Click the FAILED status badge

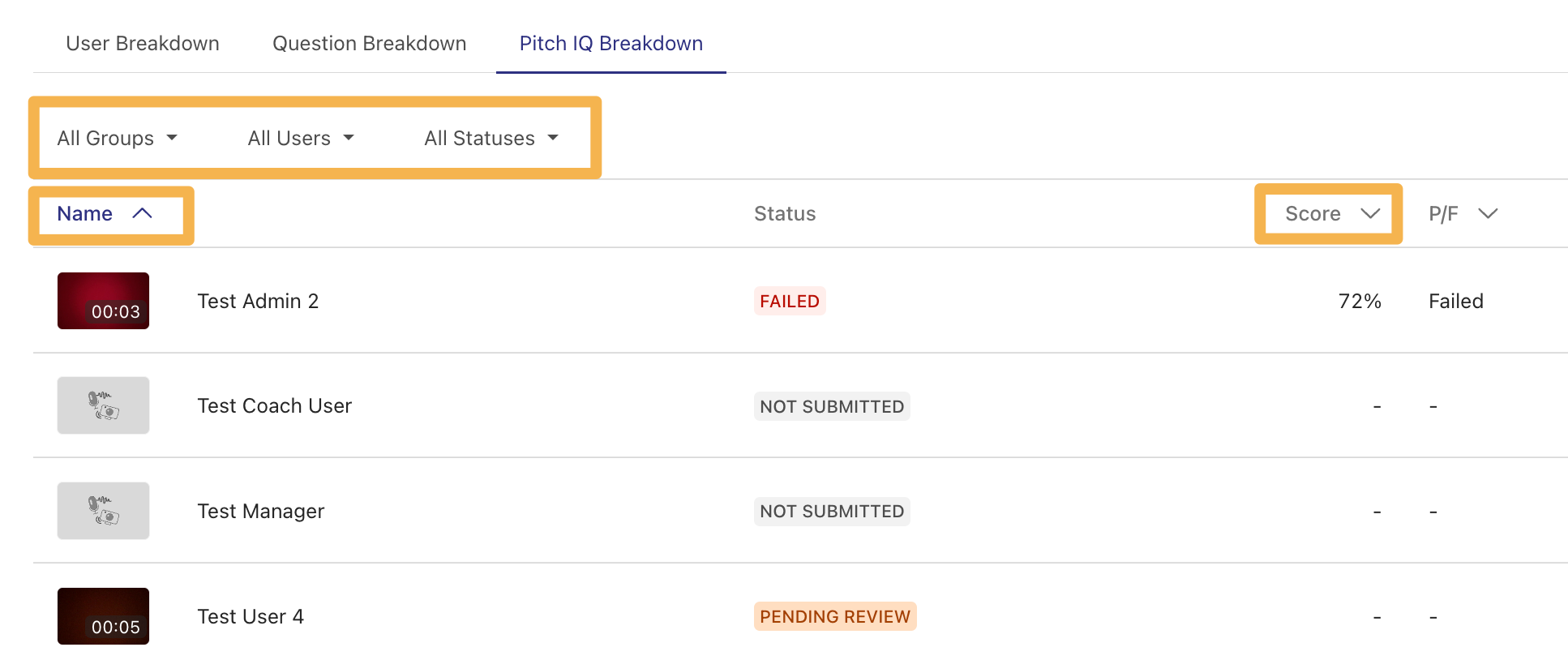(x=790, y=302)
